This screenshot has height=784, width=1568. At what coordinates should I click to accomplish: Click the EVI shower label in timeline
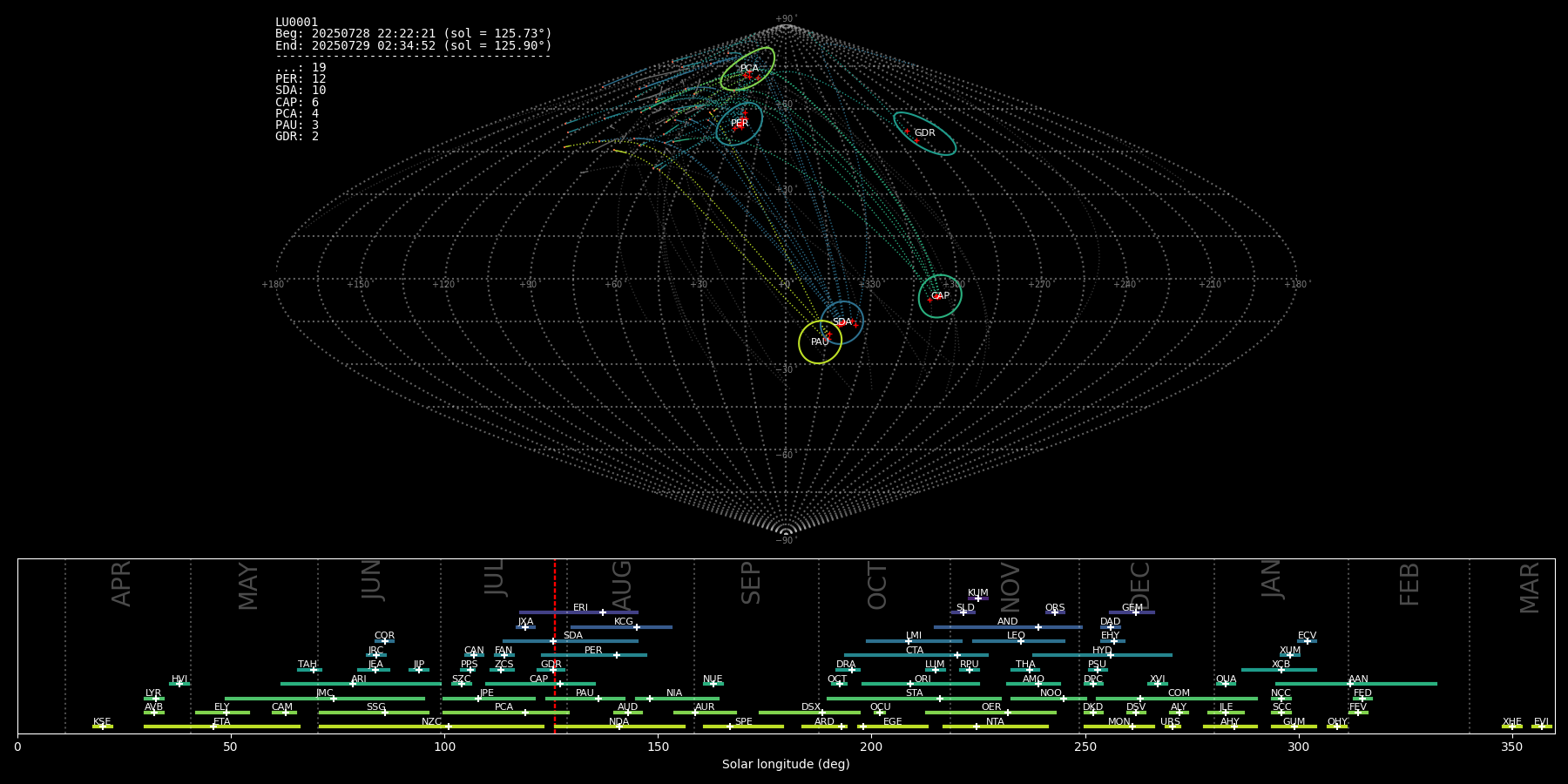coord(1541,722)
